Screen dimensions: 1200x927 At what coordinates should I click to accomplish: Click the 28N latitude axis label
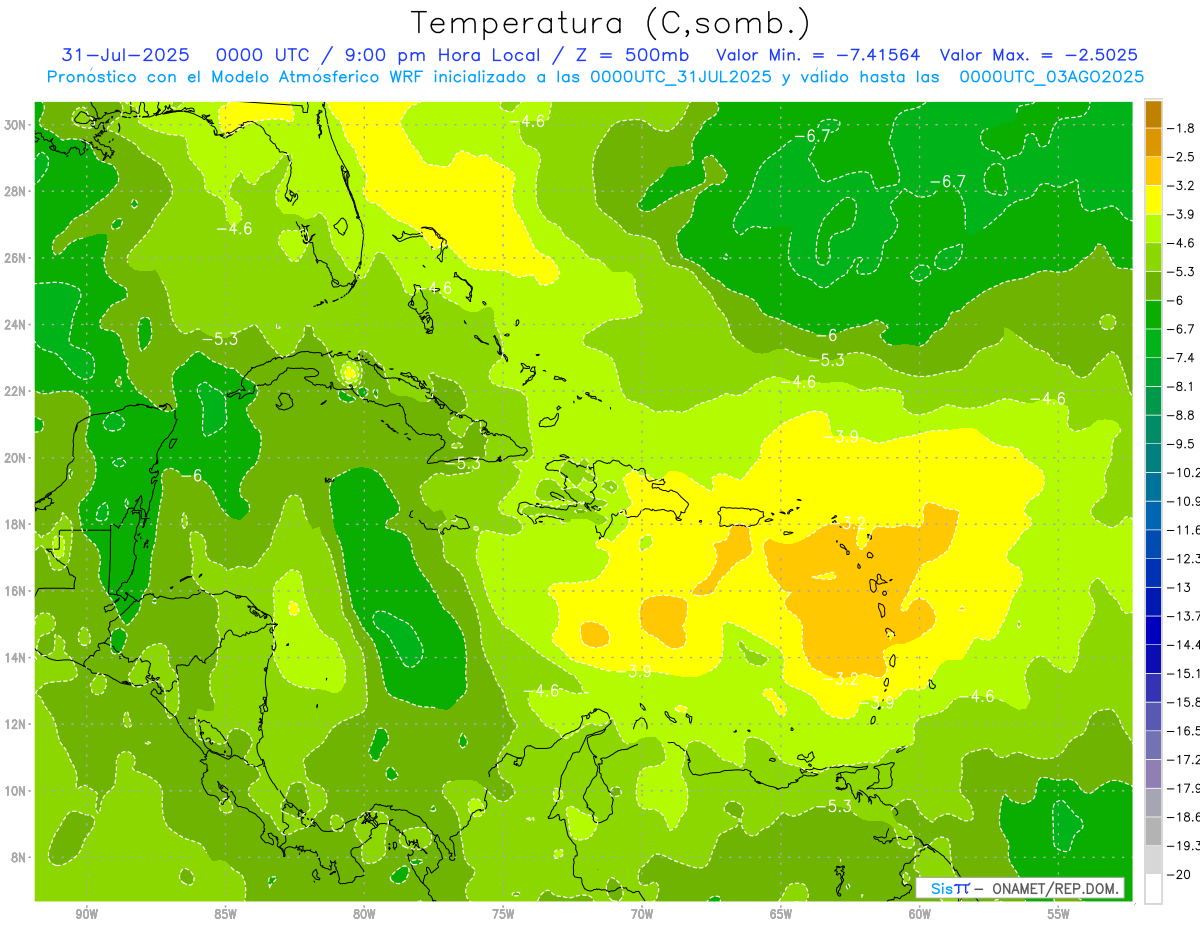[16, 191]
